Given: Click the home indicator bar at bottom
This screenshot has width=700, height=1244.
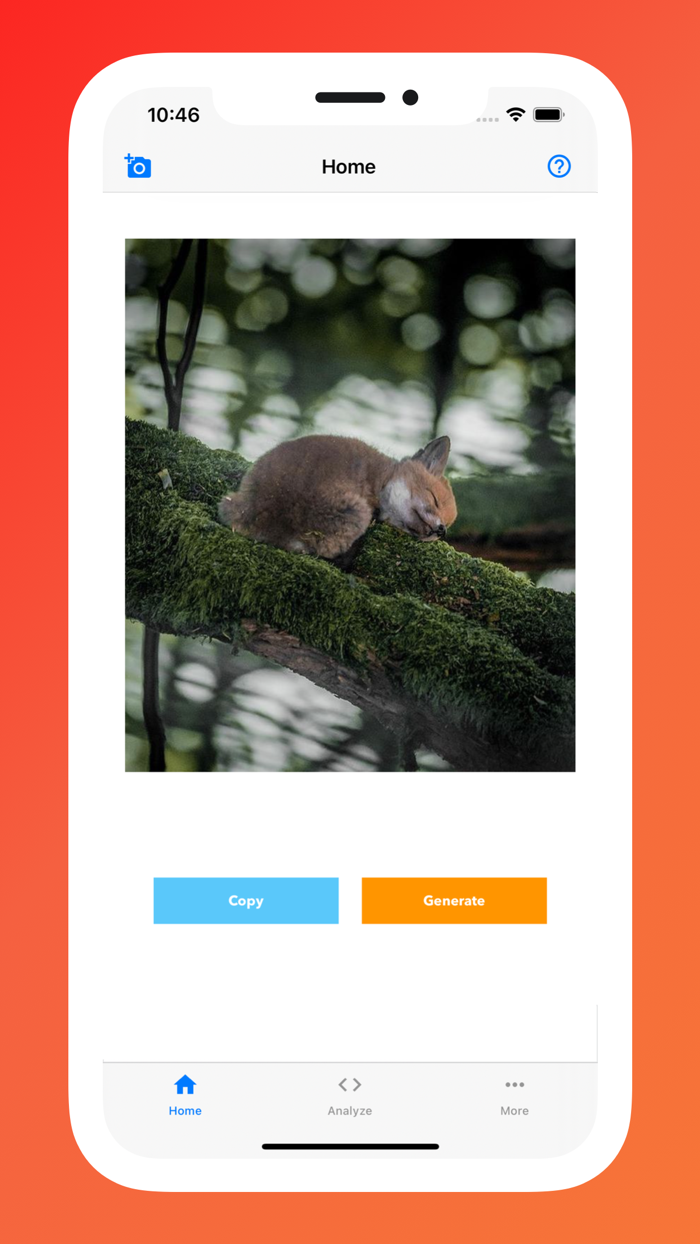Looking at the screenshot, I should [350, 1147].
